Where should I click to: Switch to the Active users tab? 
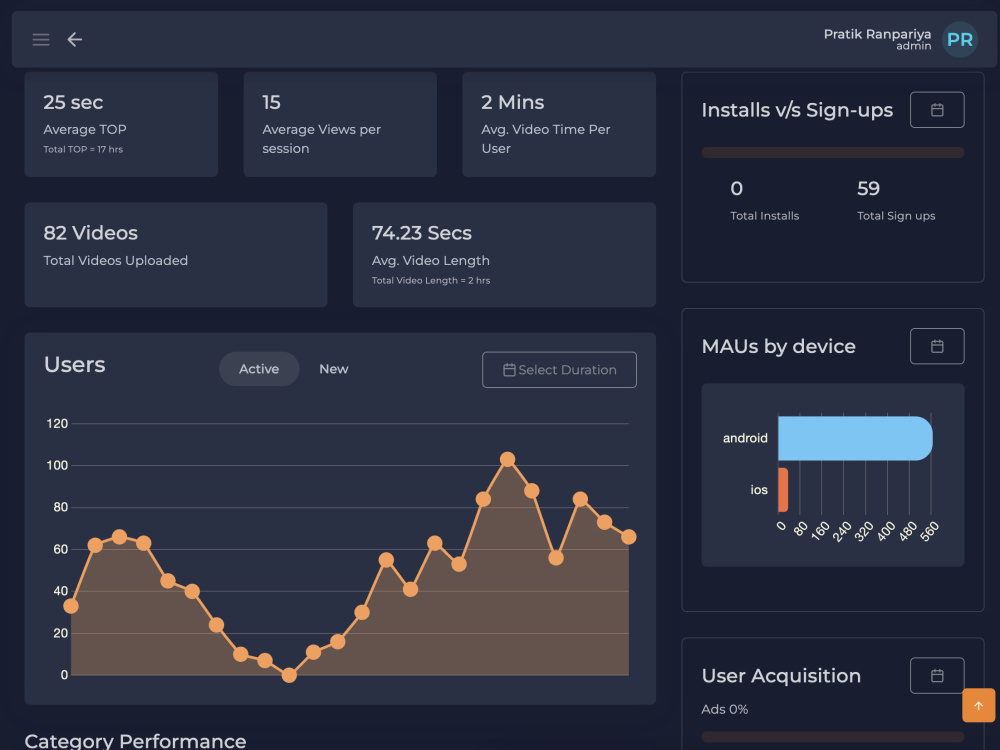click(x=259, y=369)
